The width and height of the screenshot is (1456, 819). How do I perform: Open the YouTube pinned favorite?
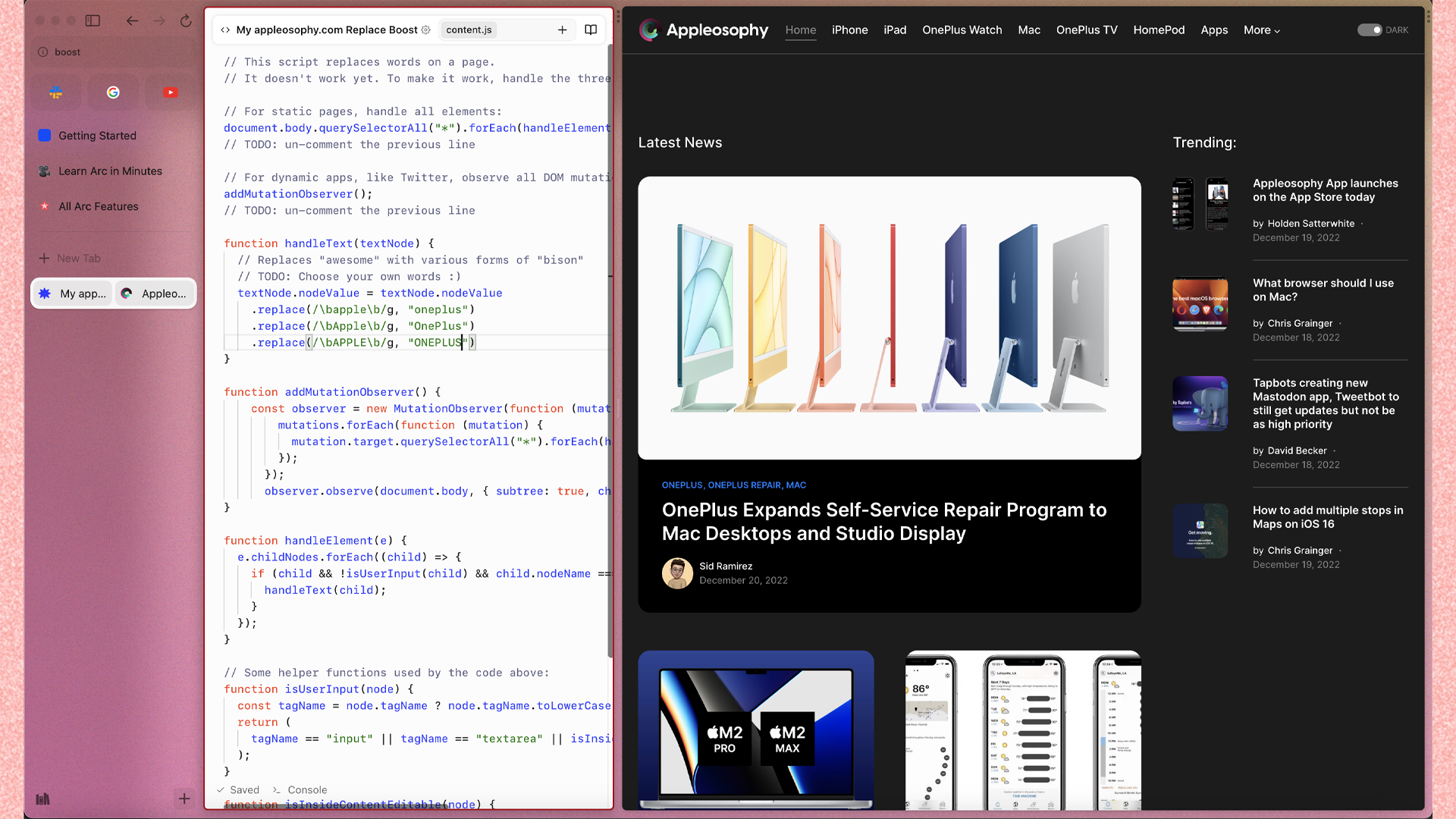(x=171, y=93)
